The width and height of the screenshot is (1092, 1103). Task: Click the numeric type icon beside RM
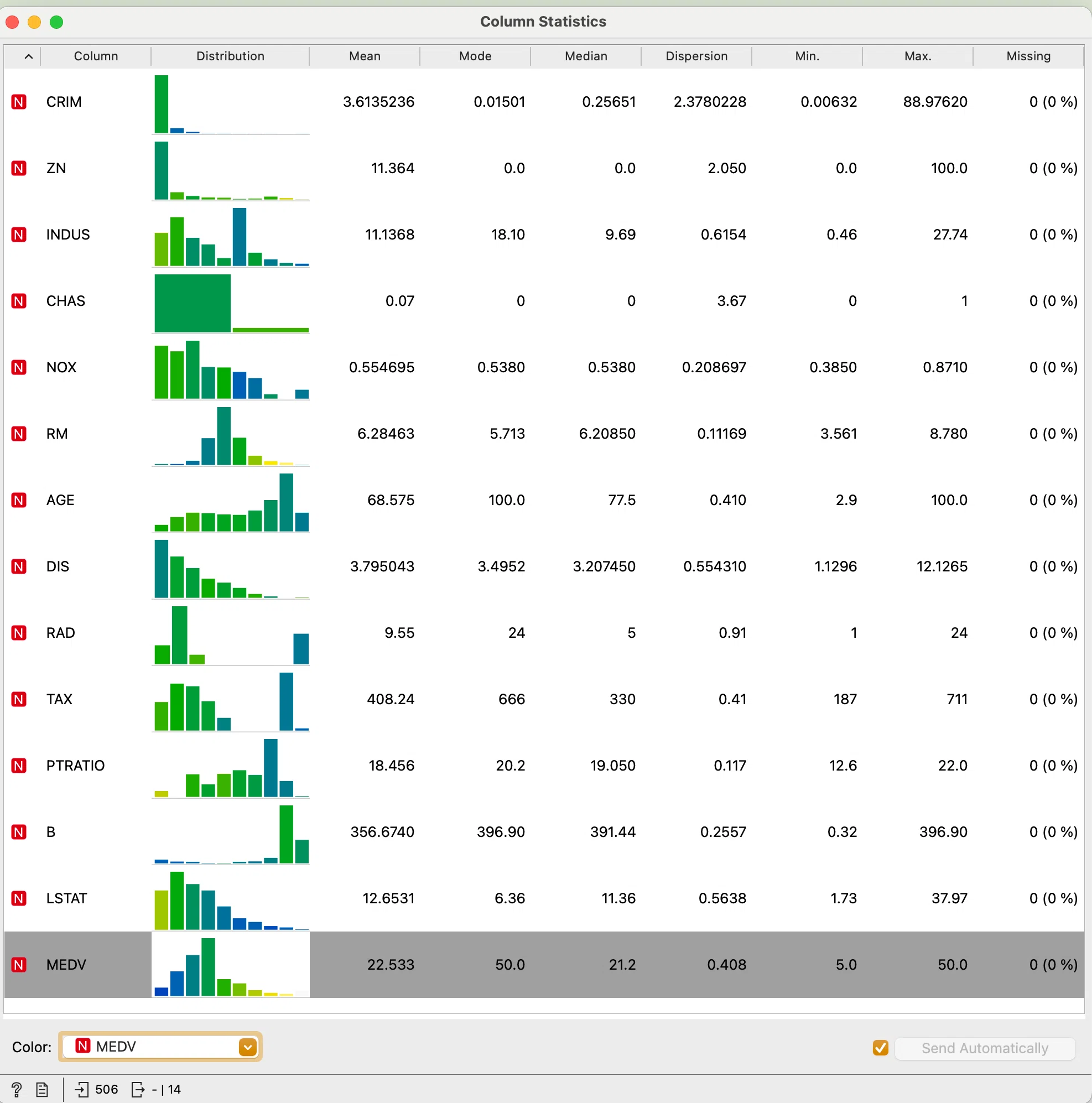(19, 434)
